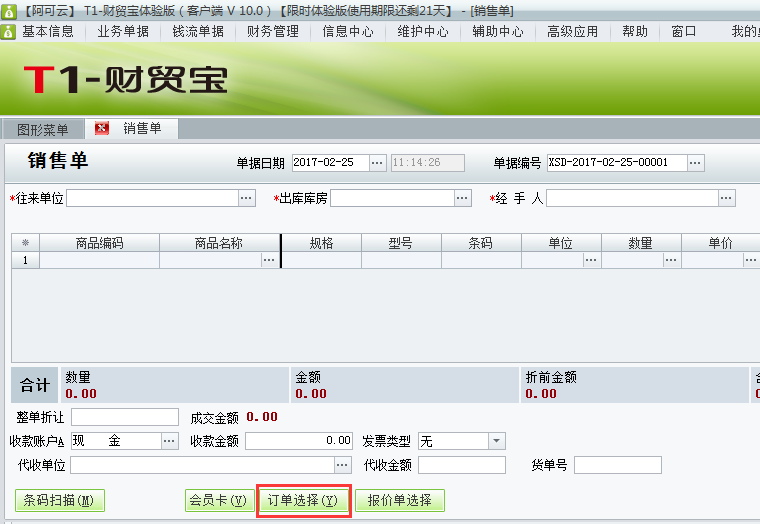The width and height of the screenshot is (760, 524).
Task: Click the 商品名称 column header
Action: (x=219, y=243)
